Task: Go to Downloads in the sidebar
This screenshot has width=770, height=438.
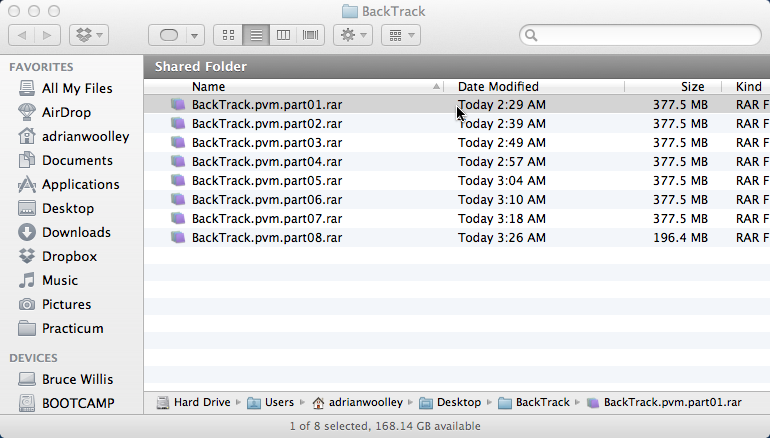Action: click(x=76, y=232)
